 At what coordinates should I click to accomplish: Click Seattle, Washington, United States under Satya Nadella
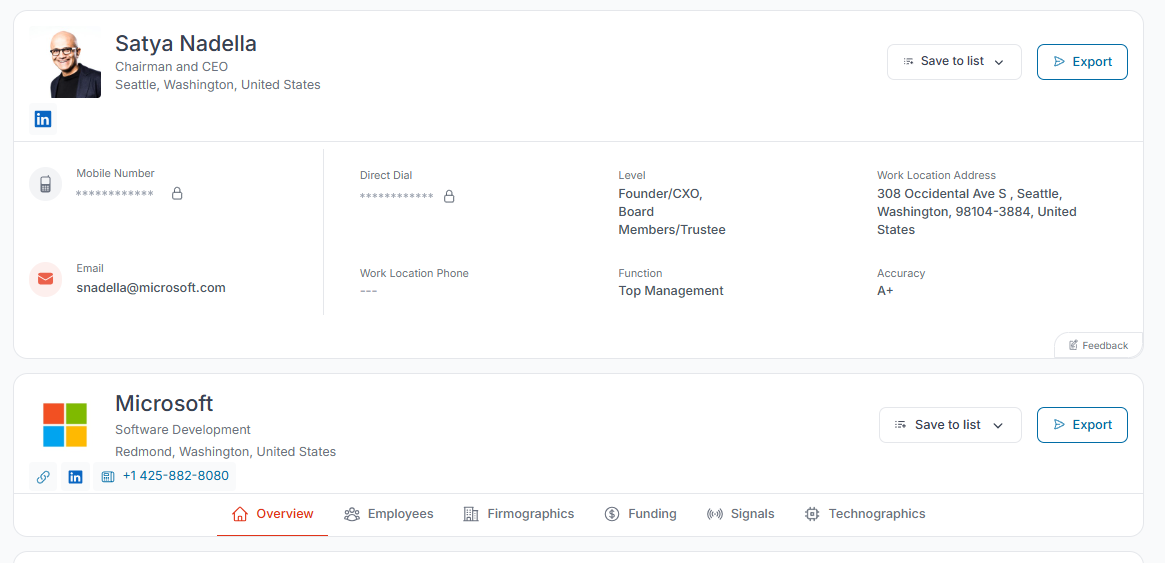click(x=218, y=85)
